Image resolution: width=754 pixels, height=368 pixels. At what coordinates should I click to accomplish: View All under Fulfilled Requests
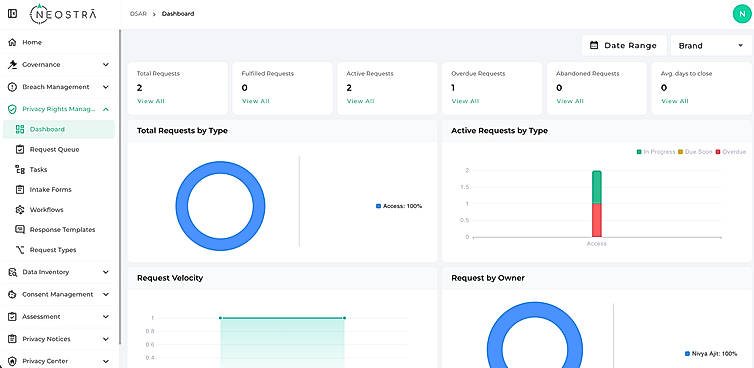tap(255, 101)
